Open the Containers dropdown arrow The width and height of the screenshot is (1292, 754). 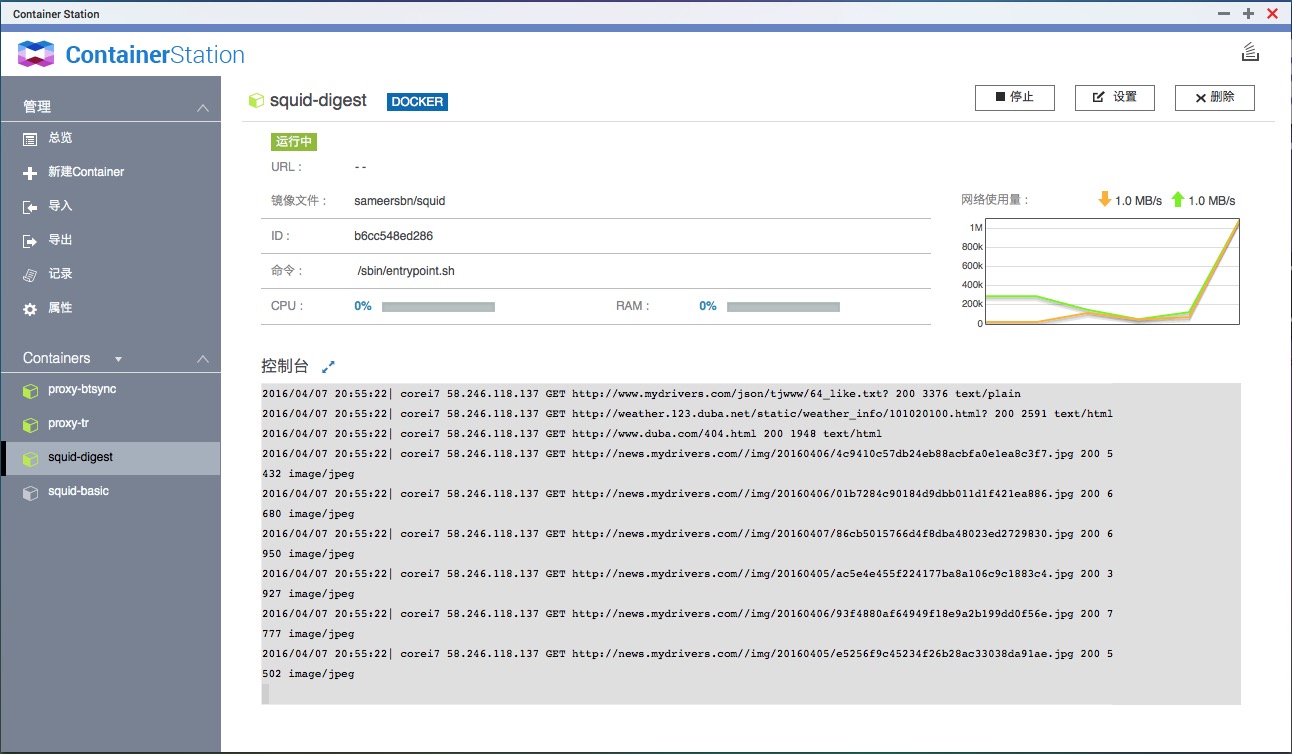[x=118, y=359]
